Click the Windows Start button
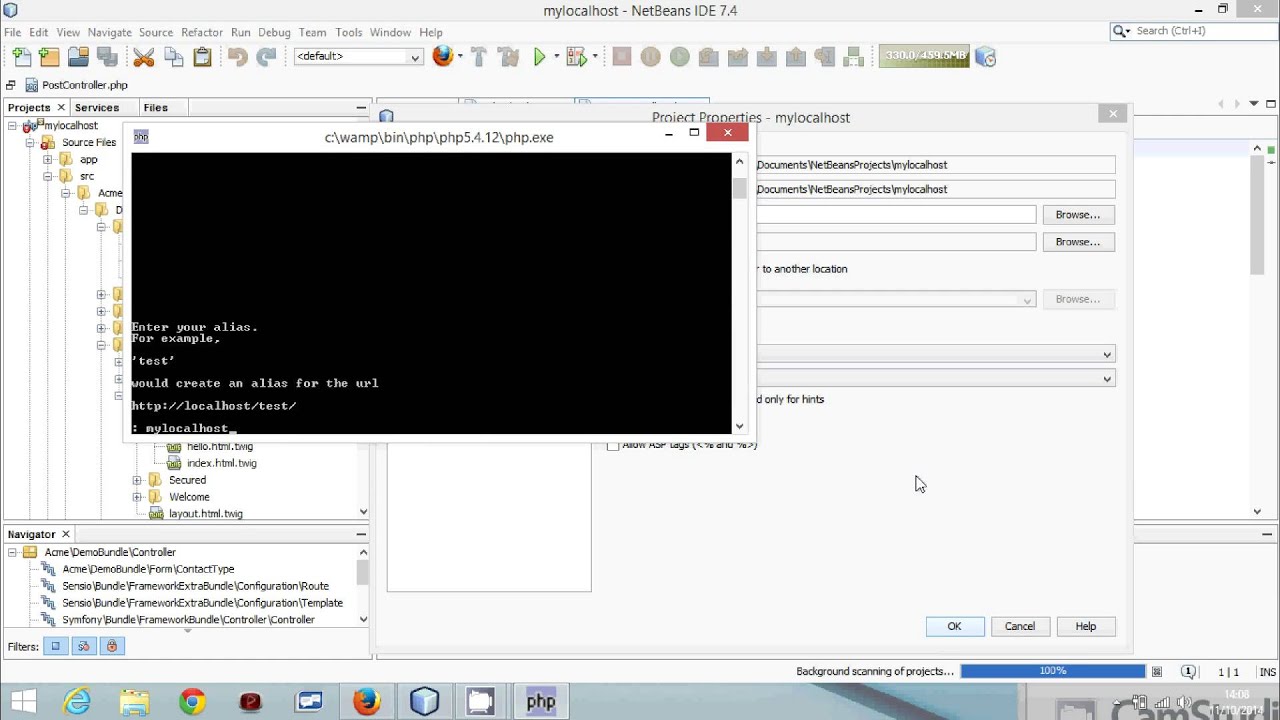Viewport: 1280px width, 720px height. pyautogui.click(x=22, y=702)
